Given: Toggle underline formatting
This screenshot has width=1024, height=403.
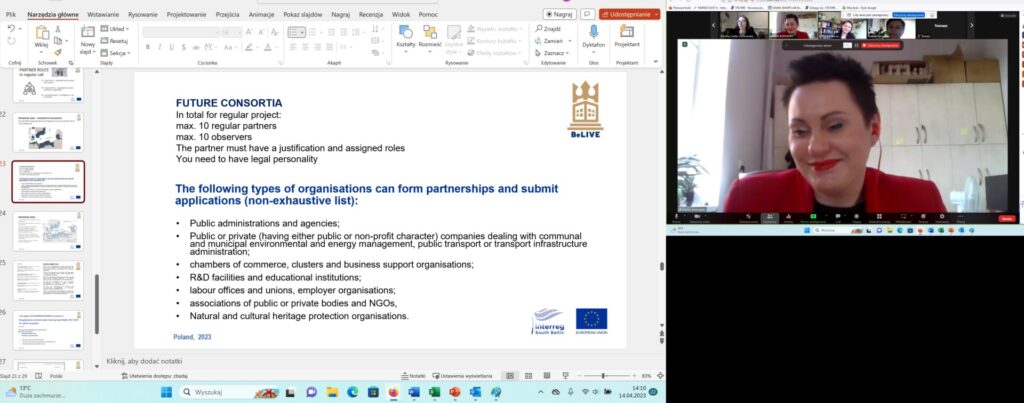Looking at the screenshot, I should tap(172, 47).
